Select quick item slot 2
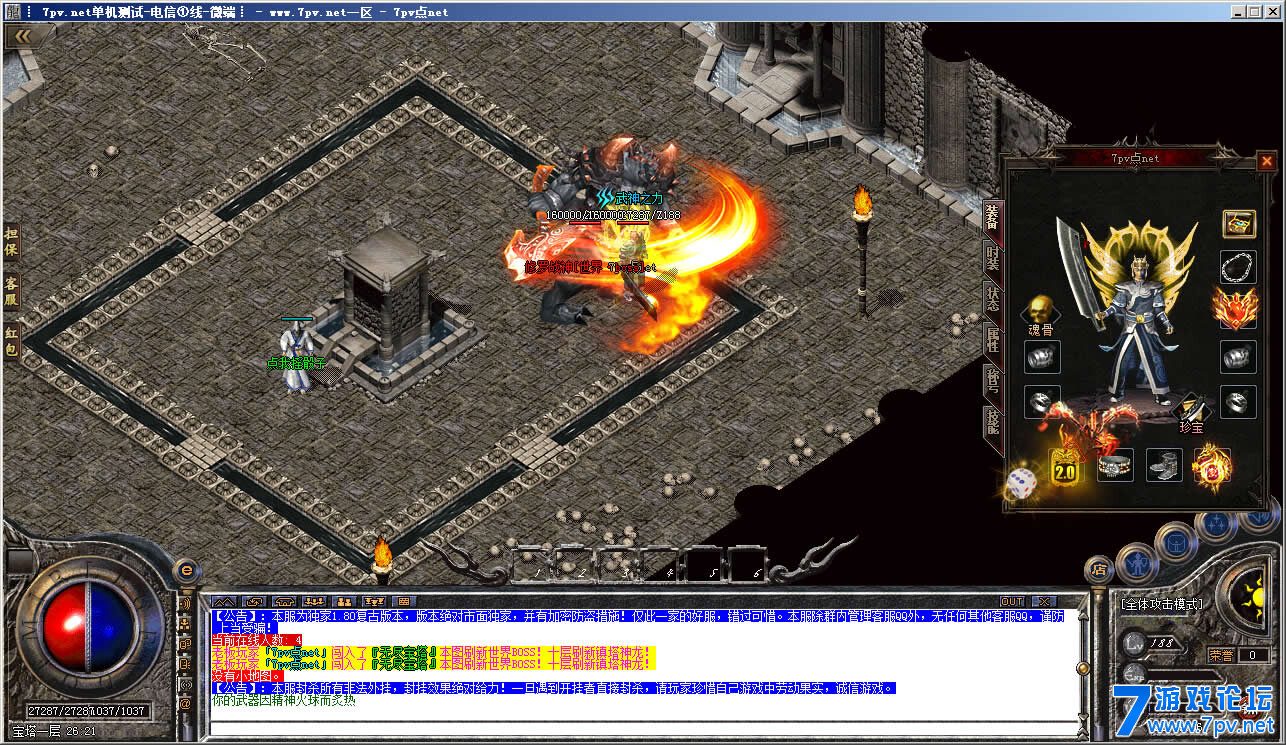The width and height of the screenshot is (1286, 745). (x=574, y=563)
